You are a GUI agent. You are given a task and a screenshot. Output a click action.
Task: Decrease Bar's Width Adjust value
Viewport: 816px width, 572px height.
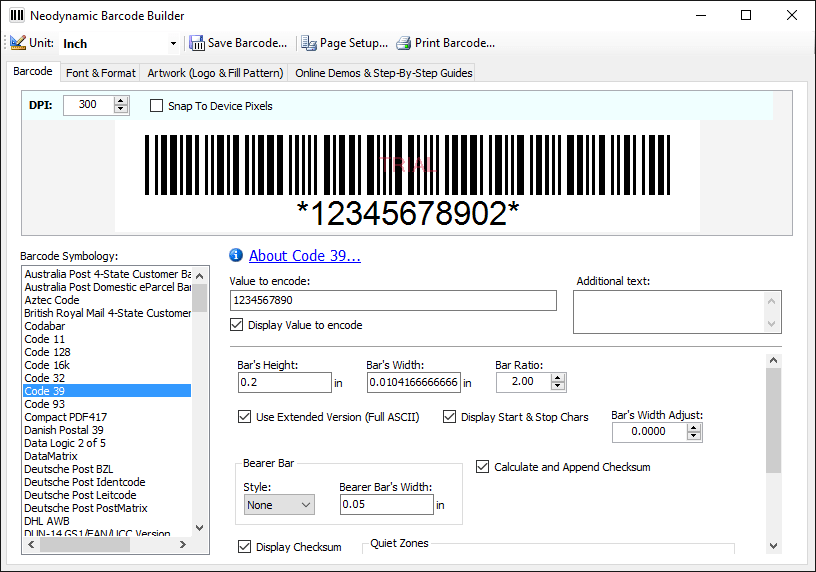694,436
